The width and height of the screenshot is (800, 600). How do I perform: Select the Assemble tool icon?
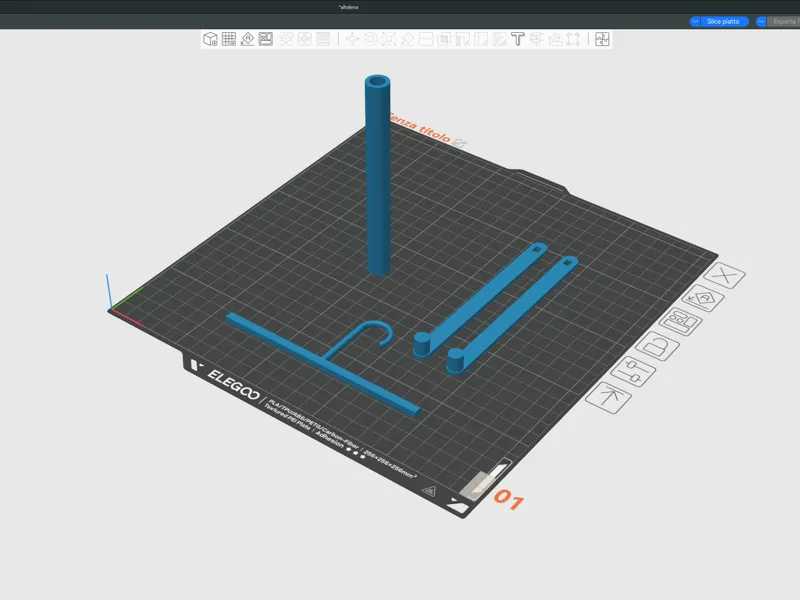pos(573,39)
